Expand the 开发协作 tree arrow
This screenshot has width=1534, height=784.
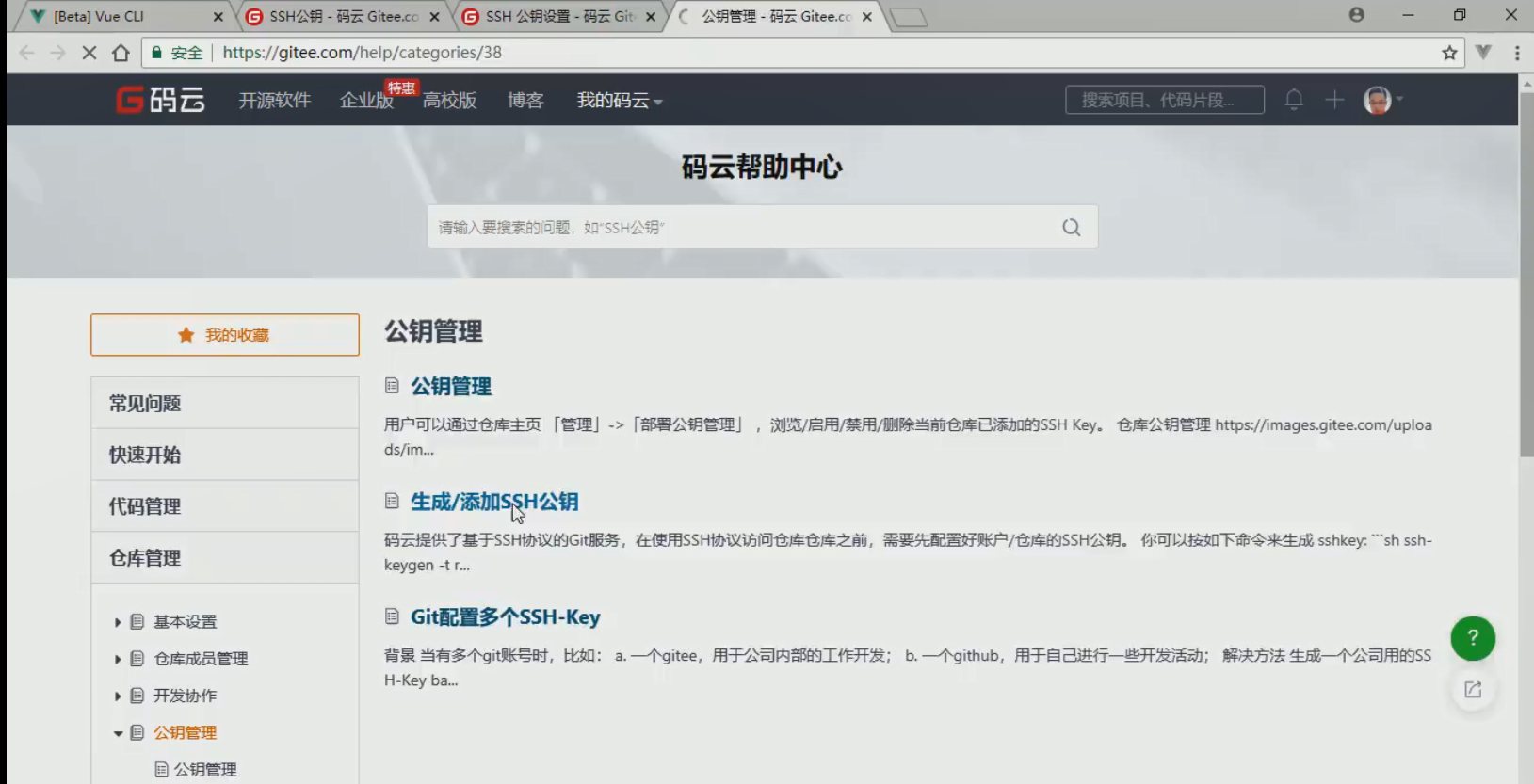click(x=118, y=696)
